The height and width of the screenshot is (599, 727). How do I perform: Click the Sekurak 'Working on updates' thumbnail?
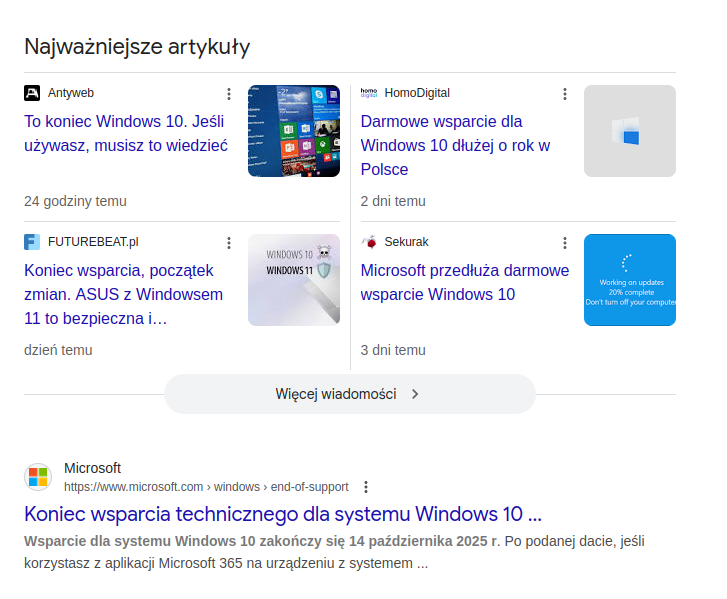630,280
